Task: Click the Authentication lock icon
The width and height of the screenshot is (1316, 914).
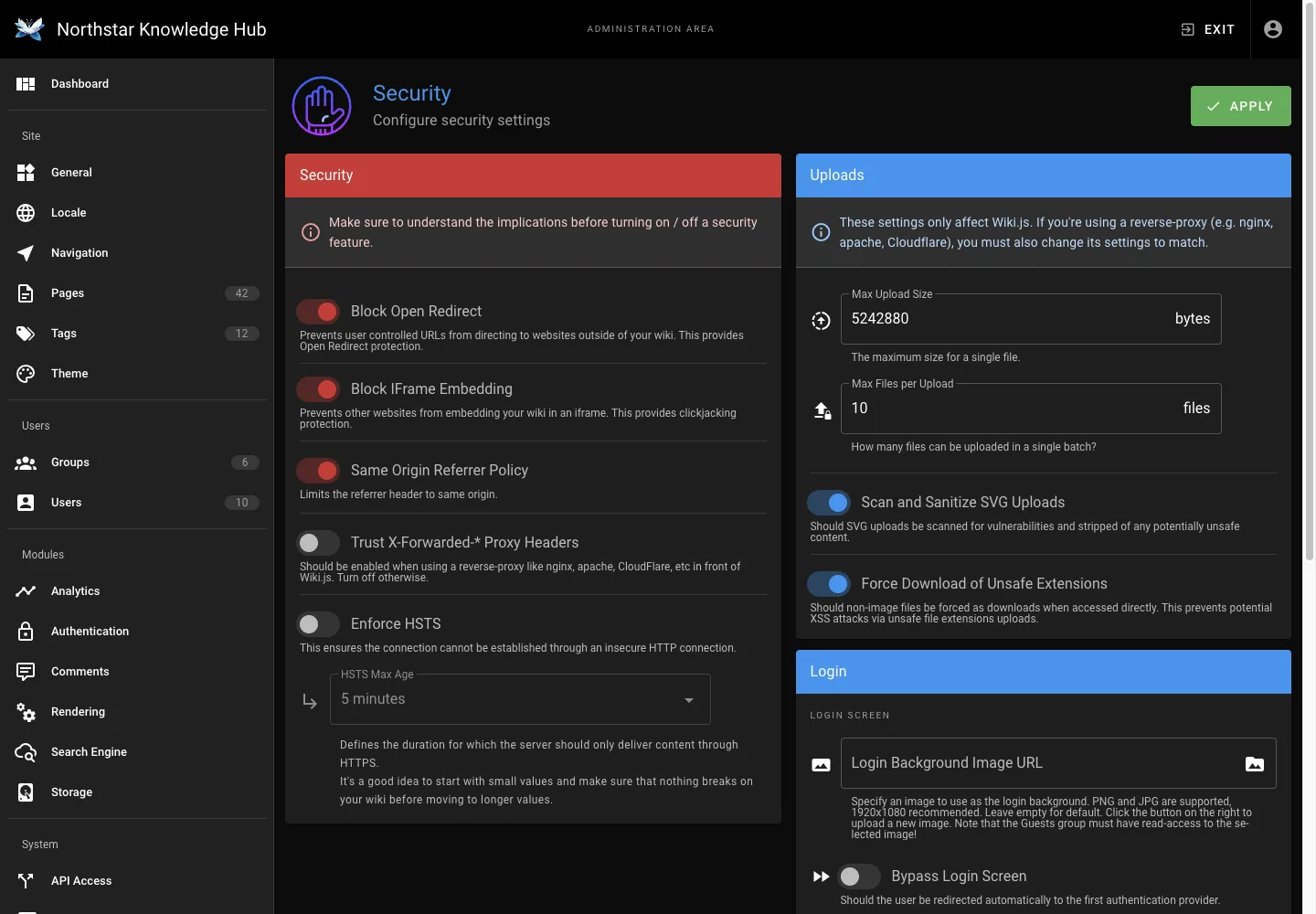Action: [x=26, y=632]
